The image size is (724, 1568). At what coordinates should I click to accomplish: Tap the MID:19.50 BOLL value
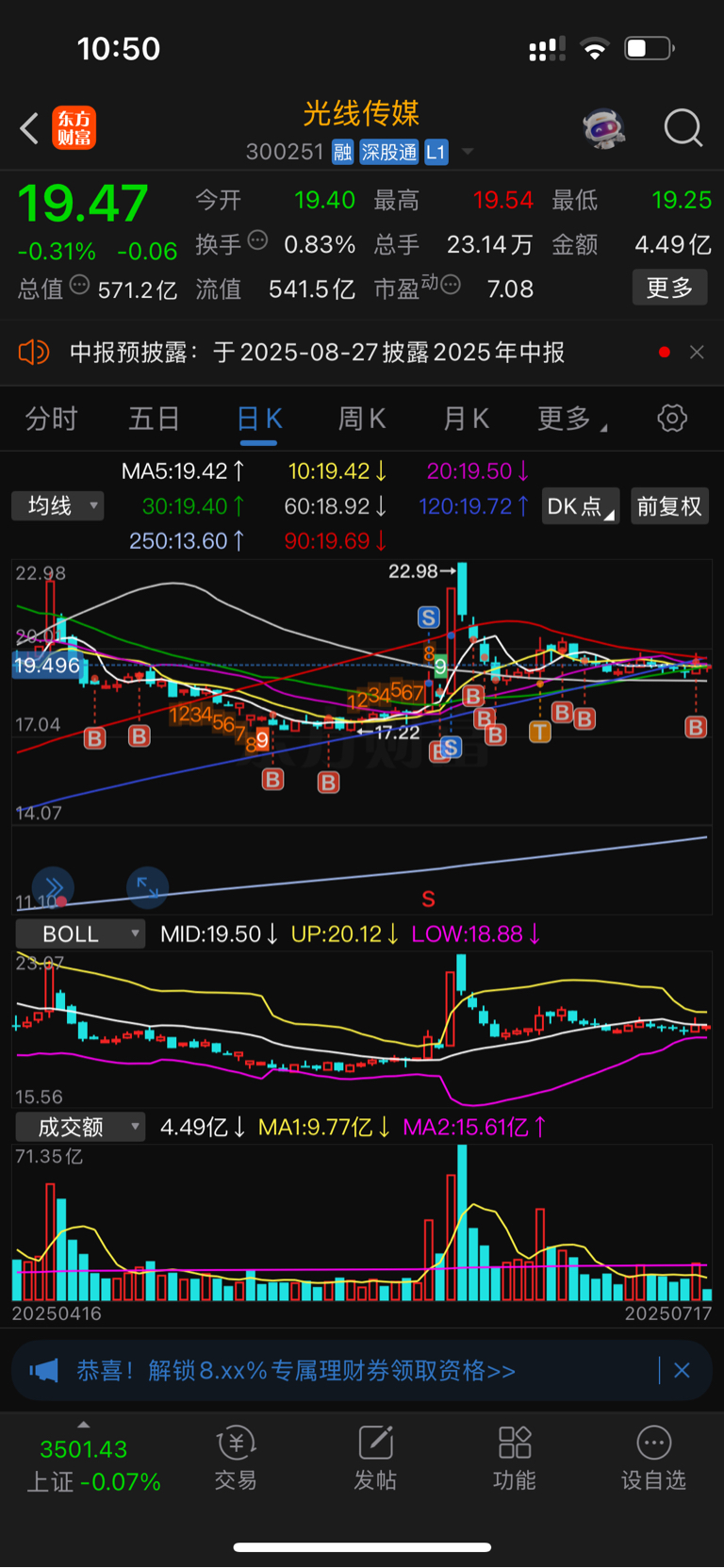pyautogui.click(x=219, y=934)
